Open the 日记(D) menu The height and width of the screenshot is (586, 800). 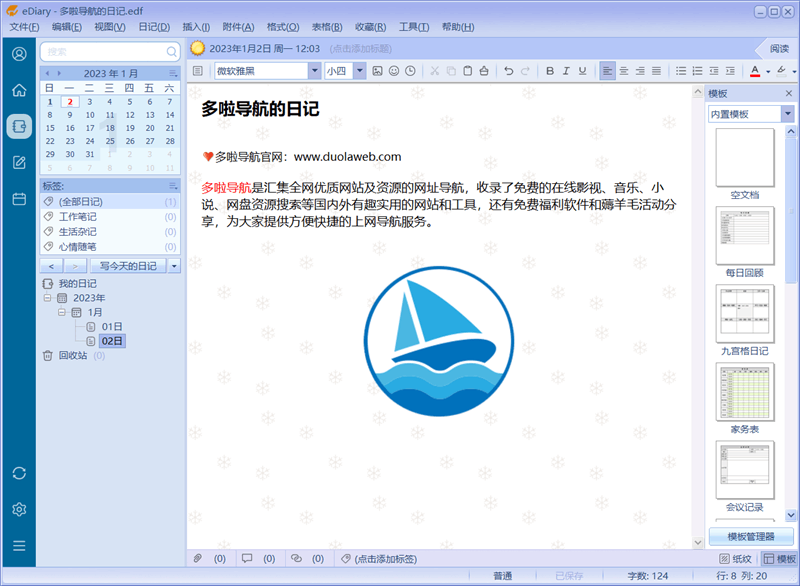[x=154, y=27]
